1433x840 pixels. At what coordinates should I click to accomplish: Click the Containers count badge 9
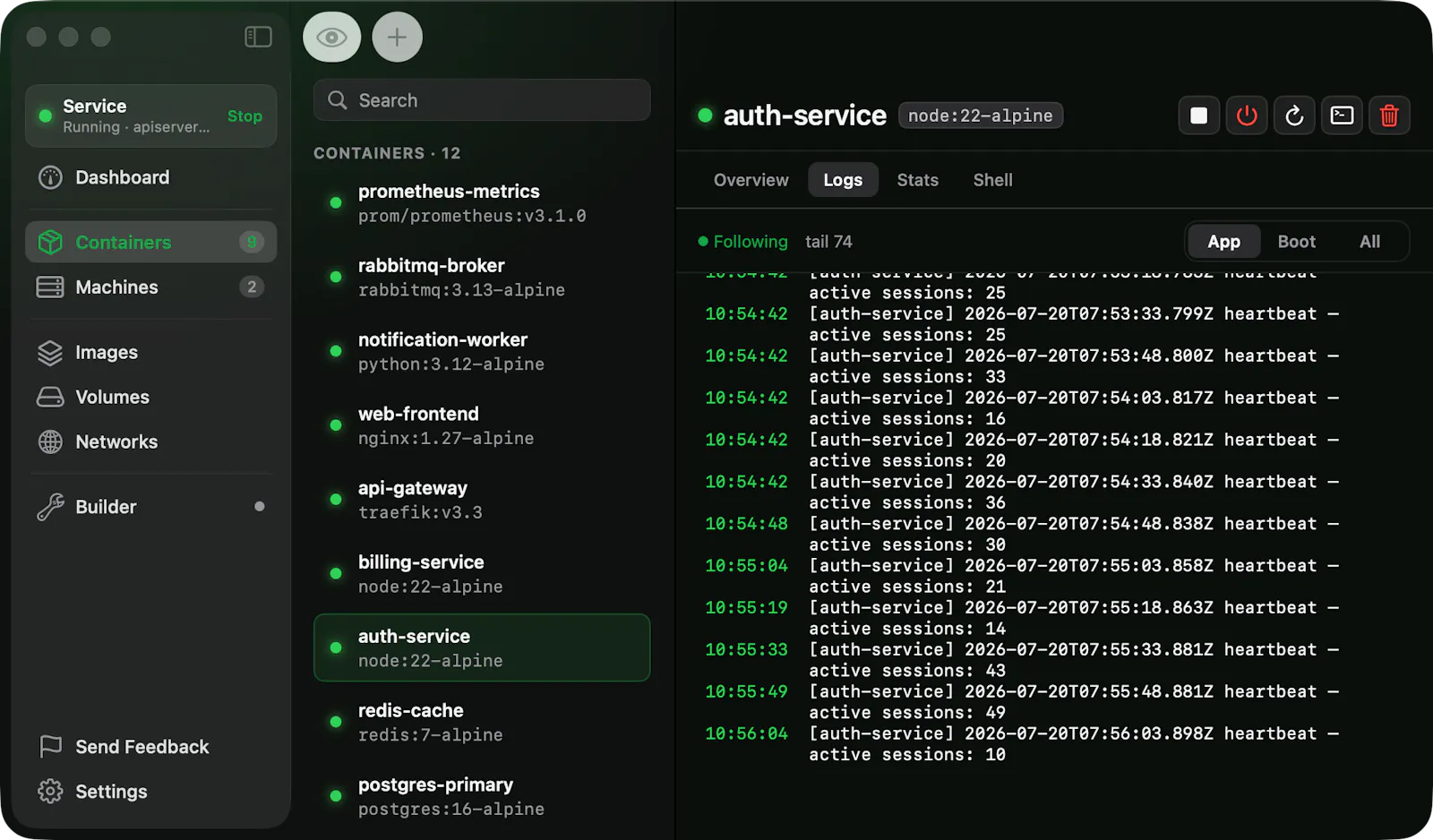point(252,242)
